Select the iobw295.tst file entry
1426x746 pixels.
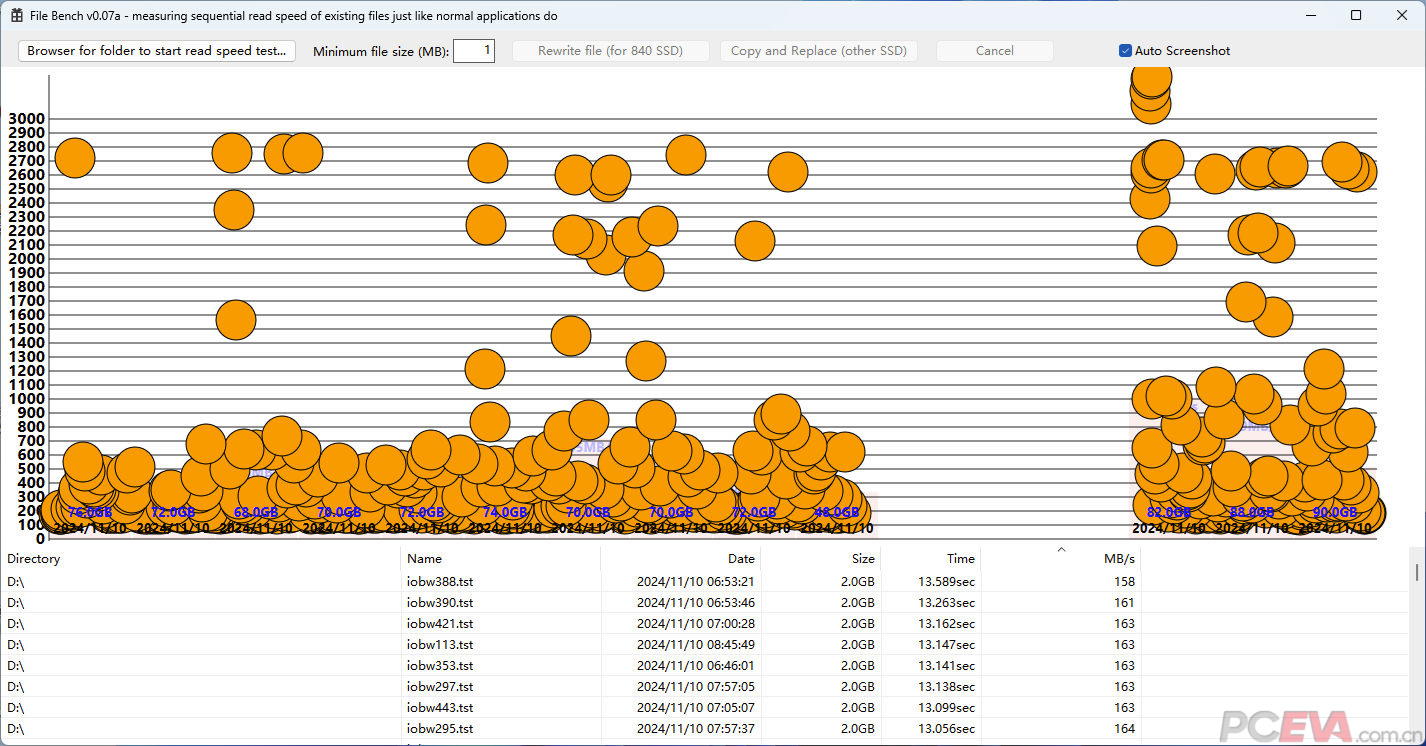[x=440, y=728]
